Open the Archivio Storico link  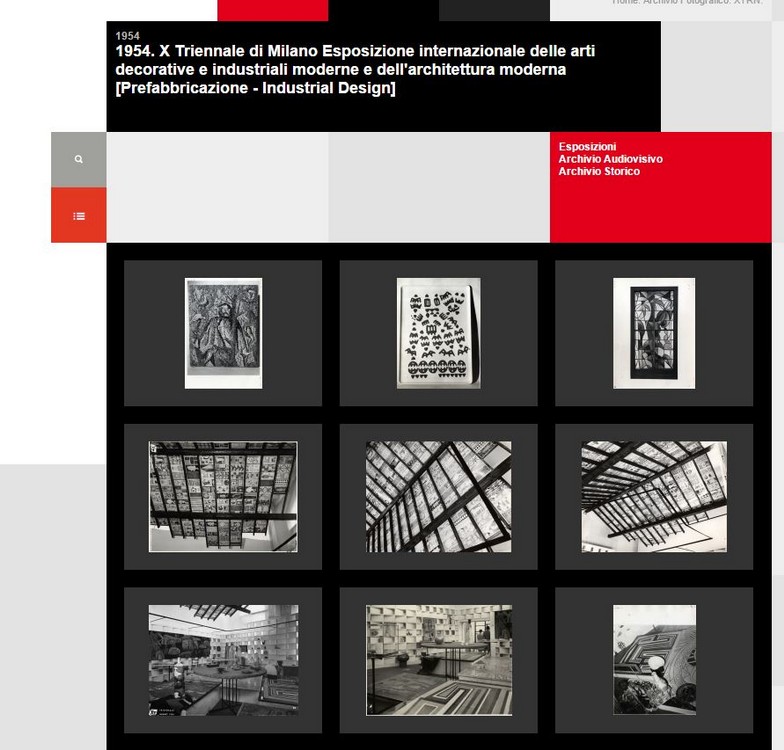tap(599, 172)
